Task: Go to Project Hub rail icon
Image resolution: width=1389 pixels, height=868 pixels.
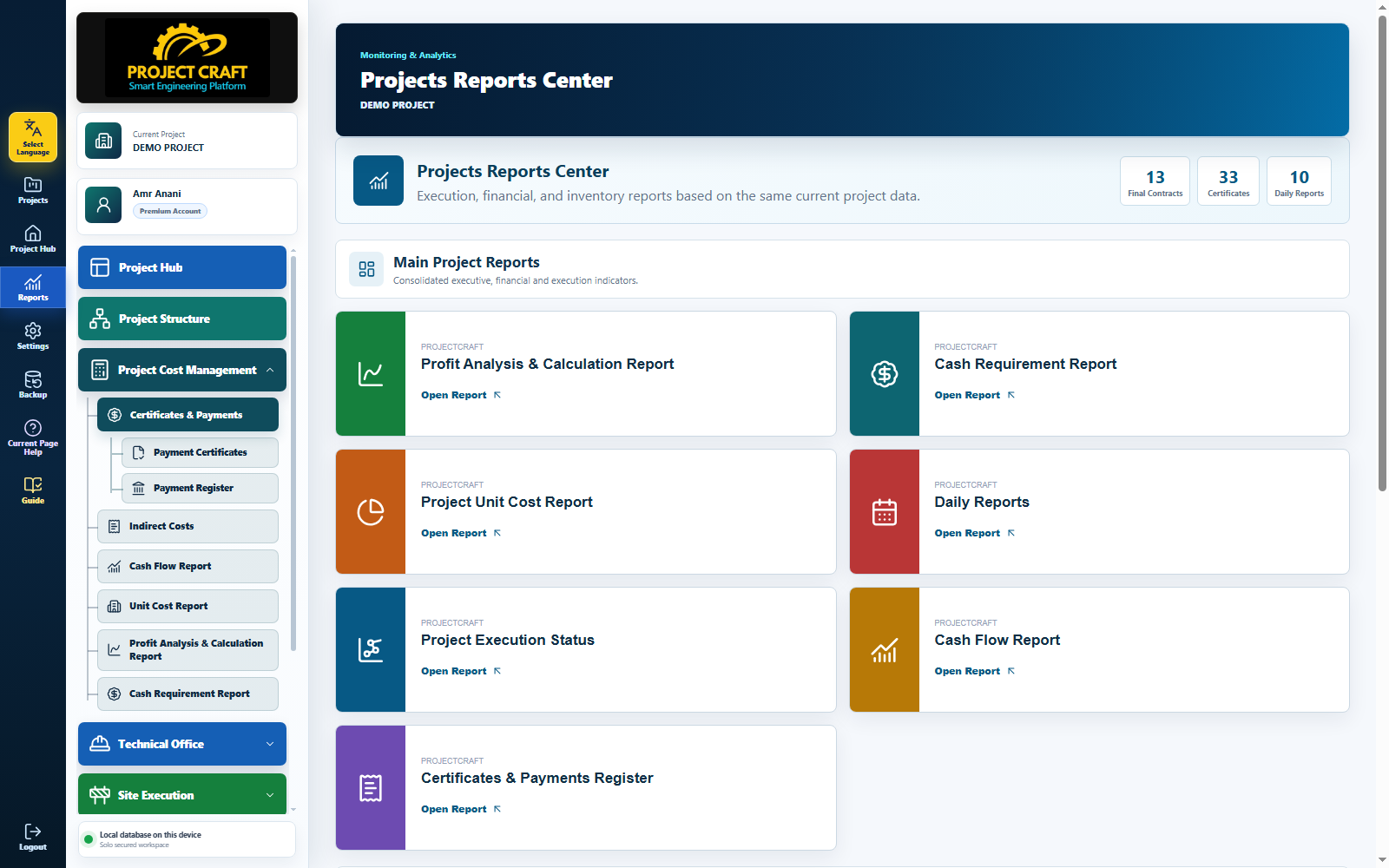Action: [33, 239]
